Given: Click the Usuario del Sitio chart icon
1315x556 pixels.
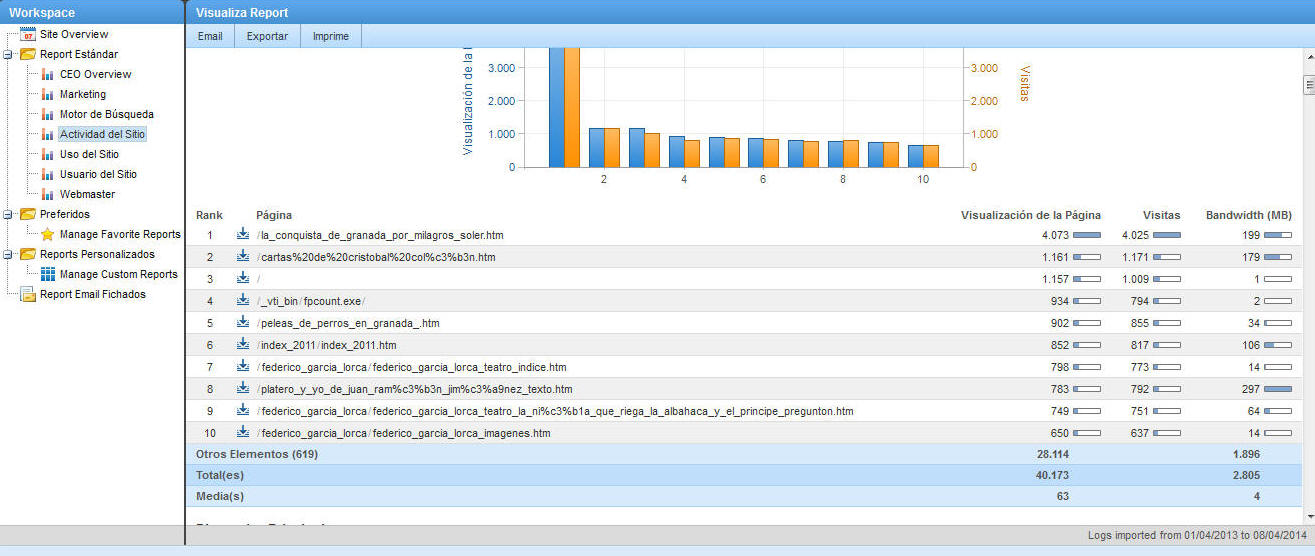Looking at the screenshot, I should click(x=48, y=174).
